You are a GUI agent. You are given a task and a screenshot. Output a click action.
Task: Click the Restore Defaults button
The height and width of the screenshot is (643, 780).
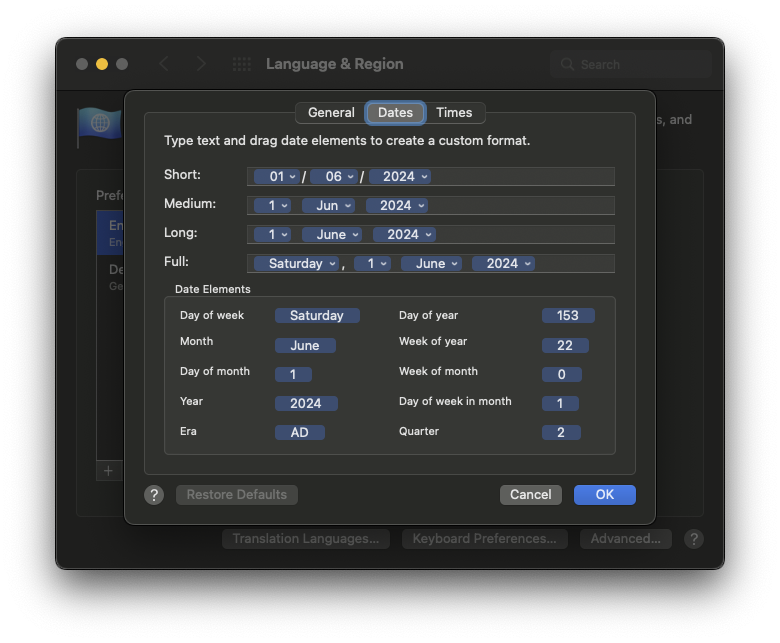[237, 495]
